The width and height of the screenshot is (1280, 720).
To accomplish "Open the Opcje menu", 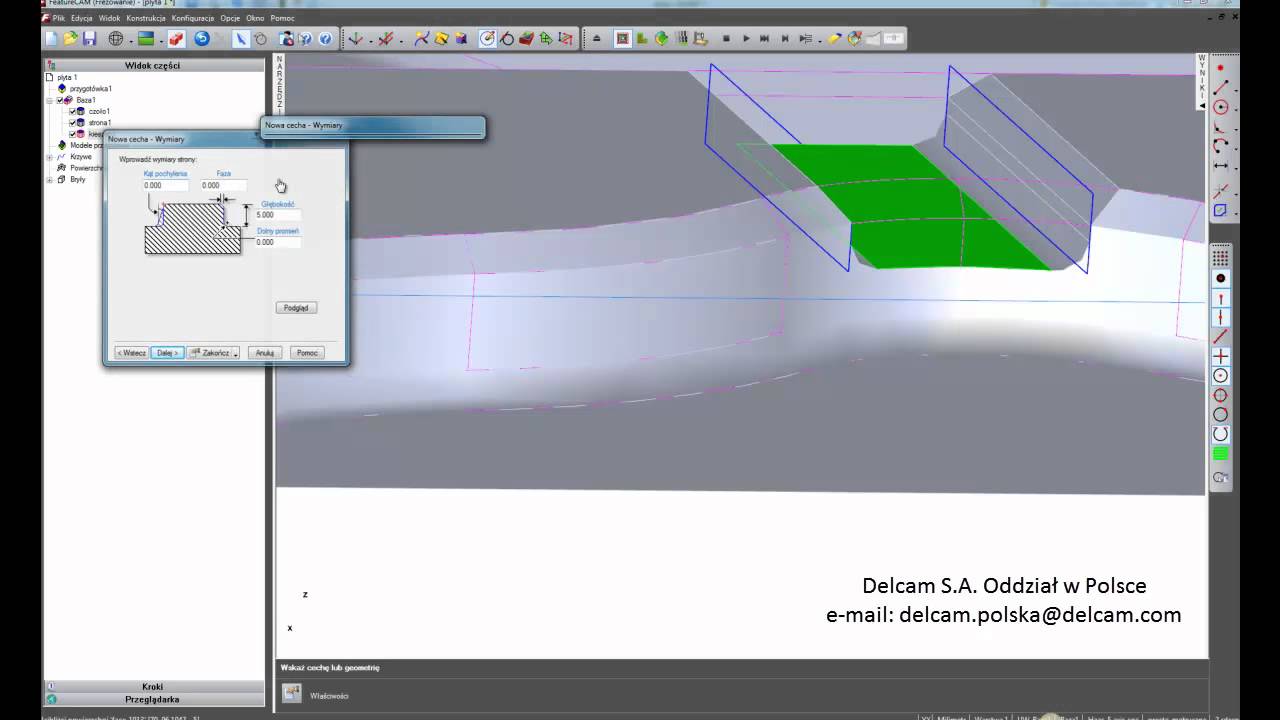I will pos(230,18).
